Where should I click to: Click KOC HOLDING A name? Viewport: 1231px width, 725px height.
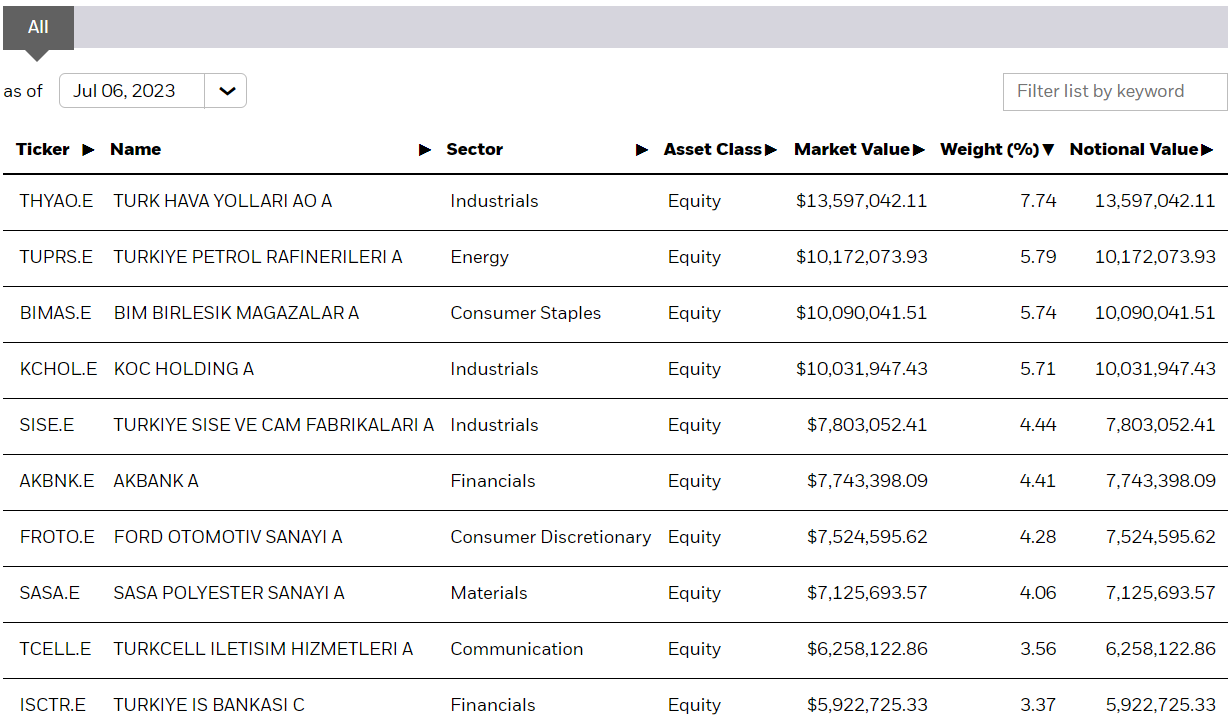pos(183,369)
